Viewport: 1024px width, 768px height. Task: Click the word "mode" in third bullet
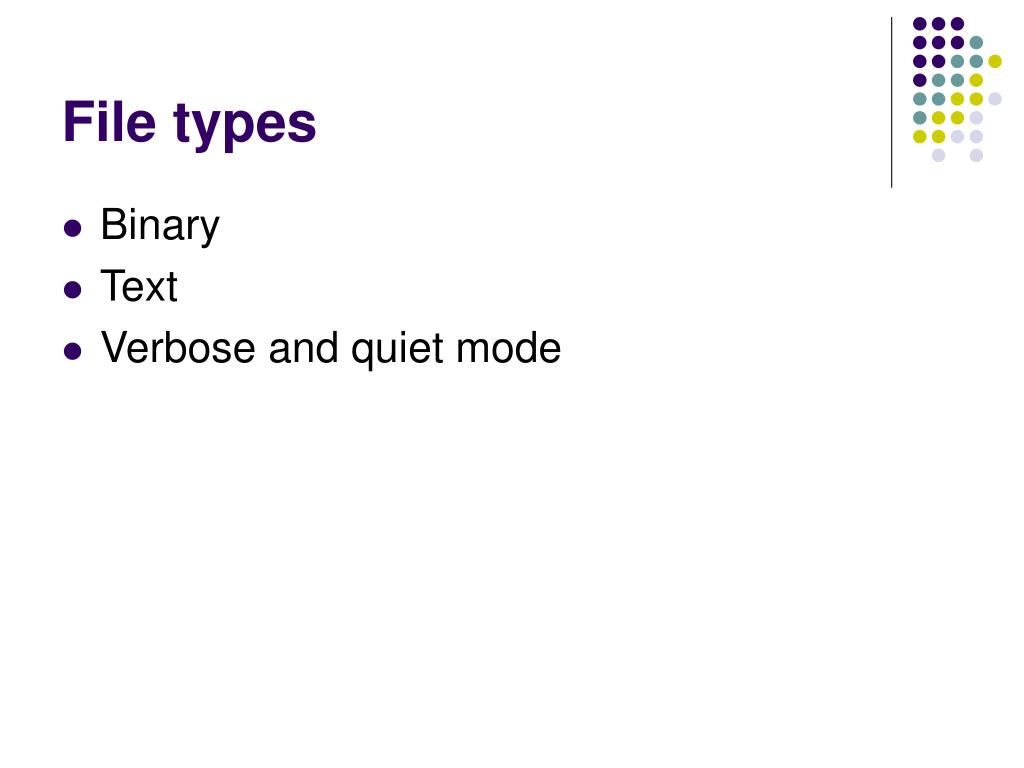(508, 347)
